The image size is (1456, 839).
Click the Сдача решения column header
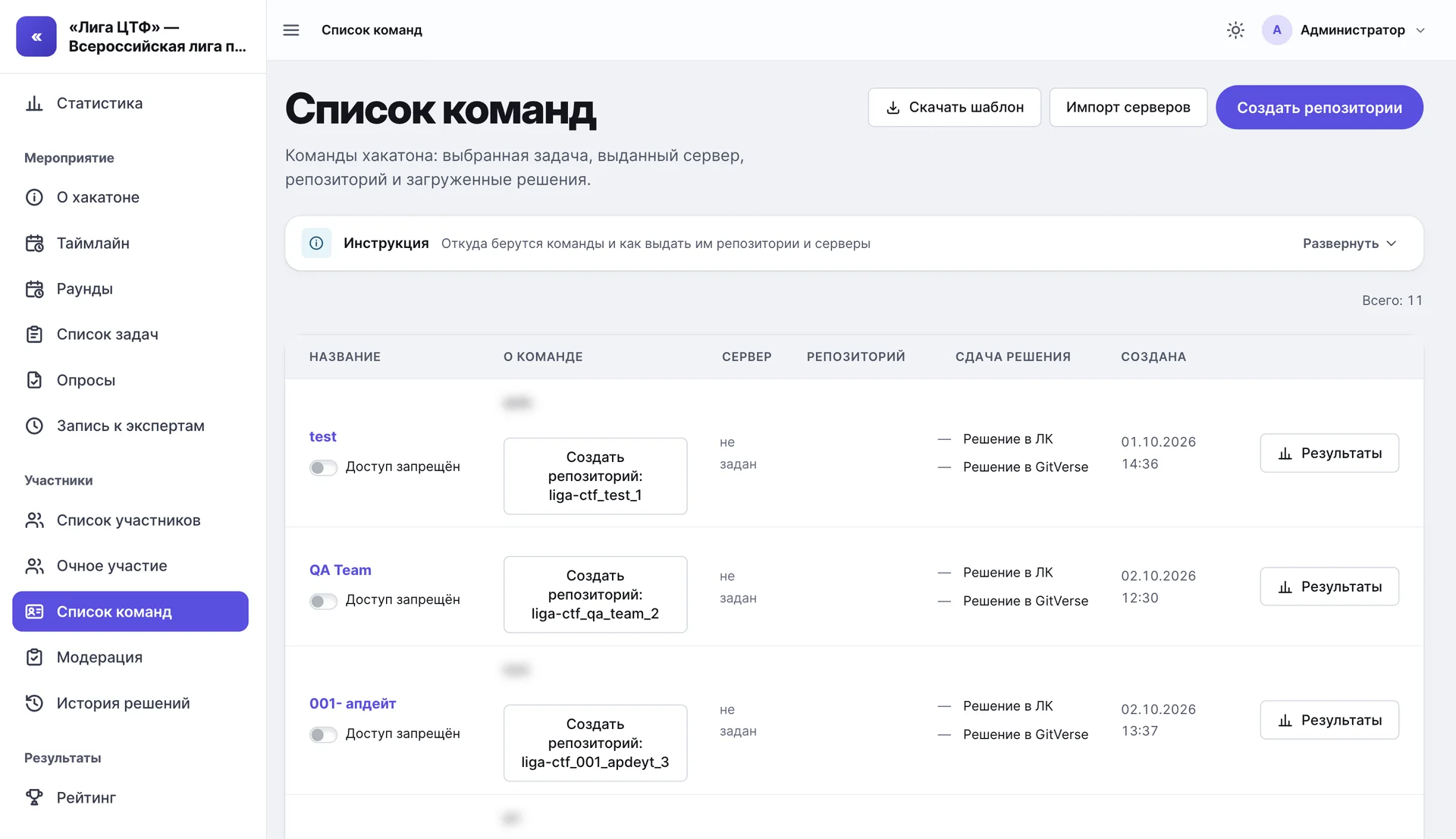coord(1012,357)
